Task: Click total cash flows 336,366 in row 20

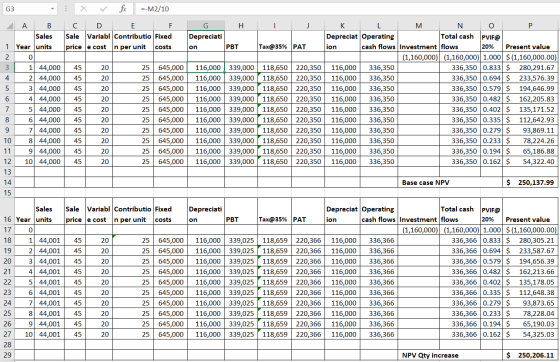Action: (460, 261)
